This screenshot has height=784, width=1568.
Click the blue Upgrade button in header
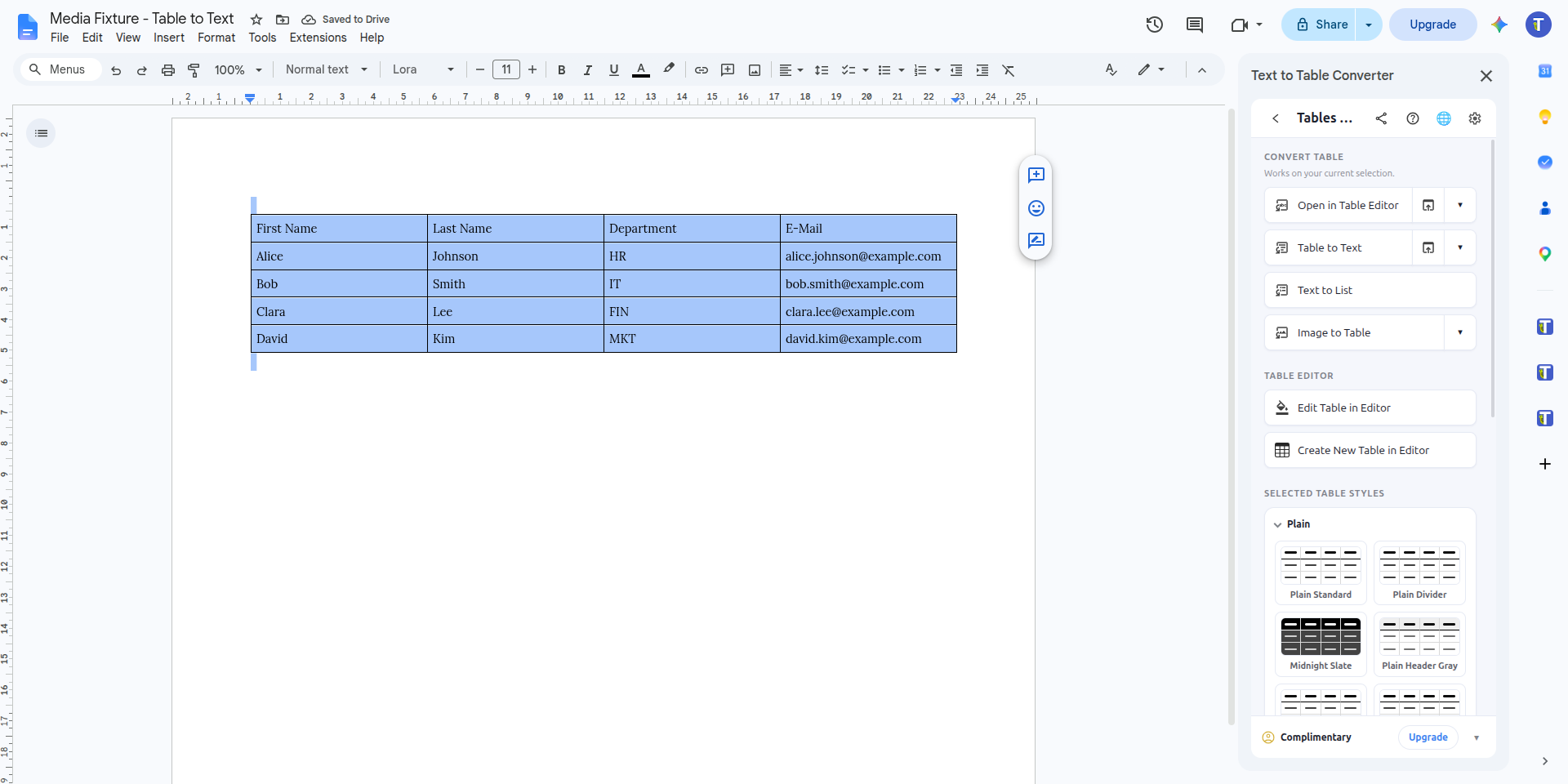(x=1432, y=24)
